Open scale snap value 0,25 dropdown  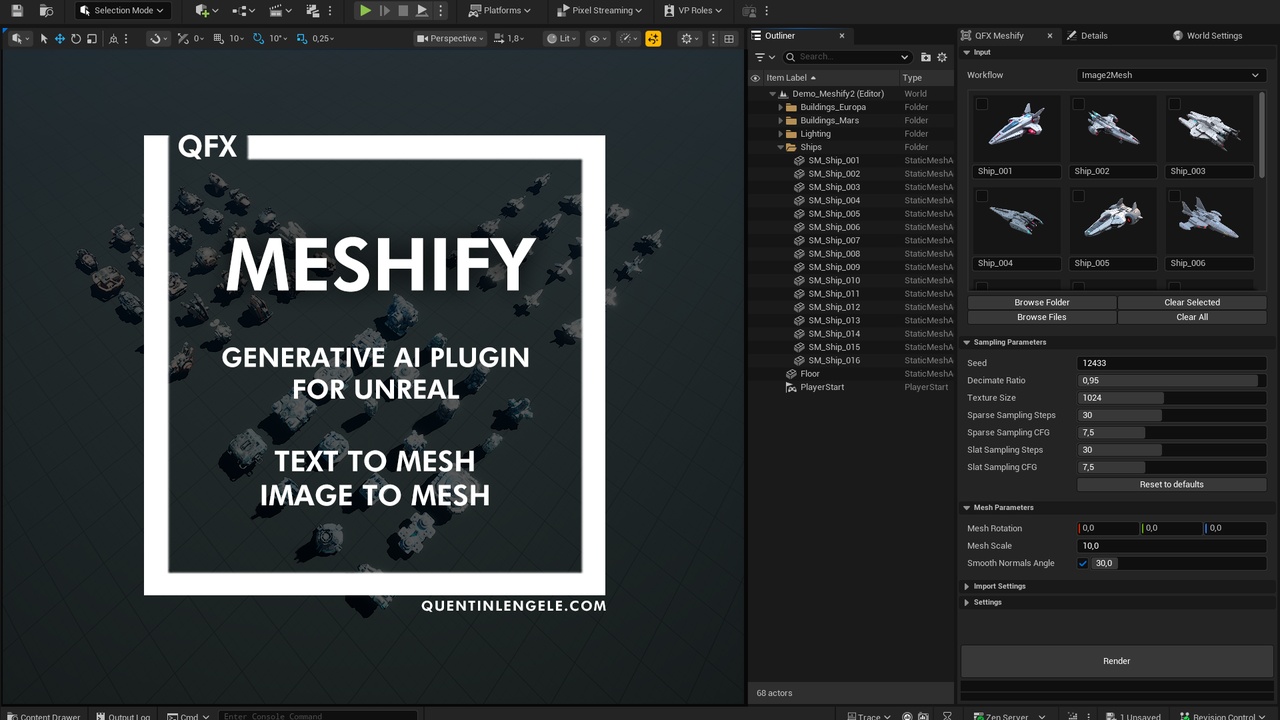[323, 38]
